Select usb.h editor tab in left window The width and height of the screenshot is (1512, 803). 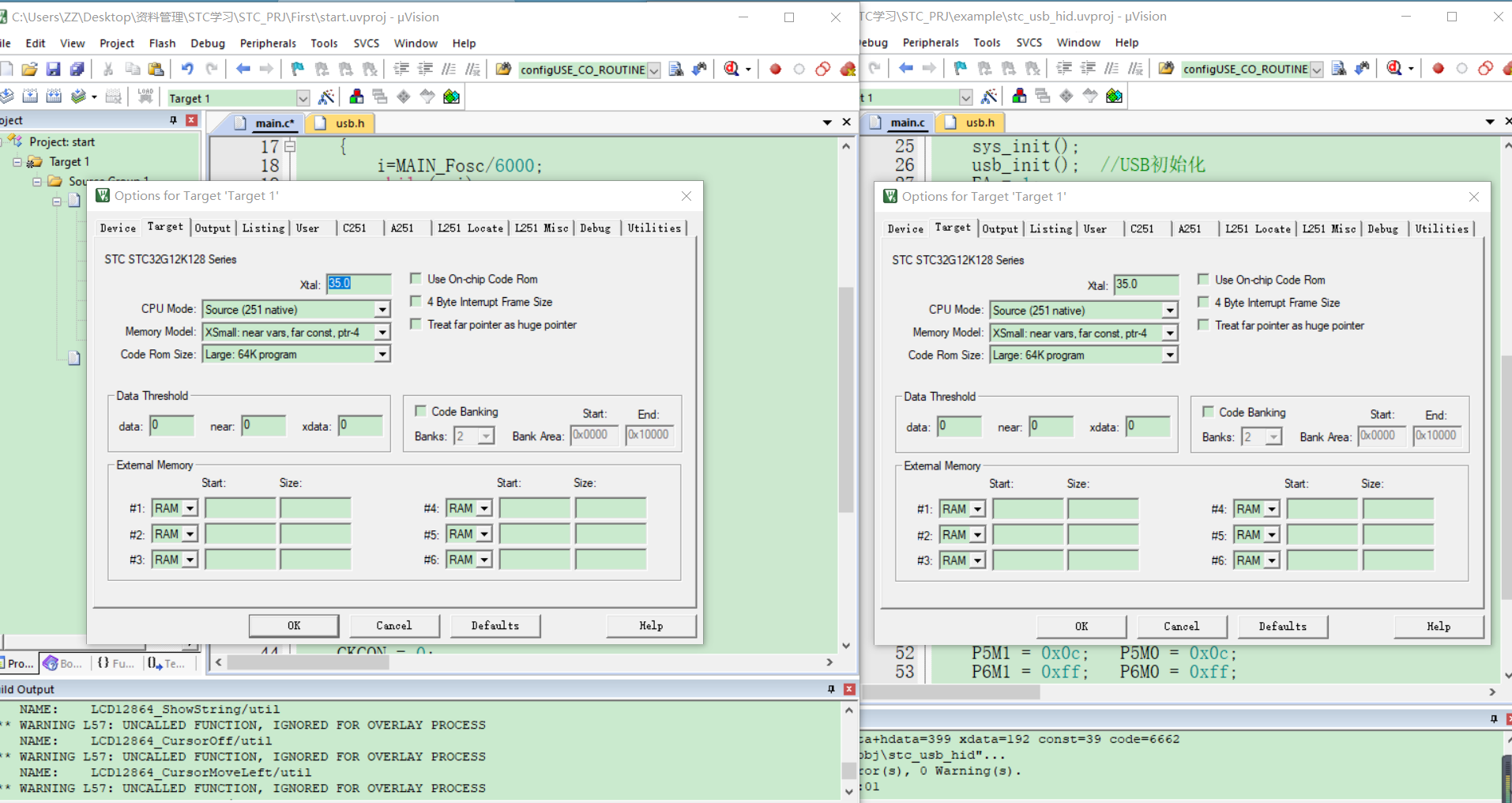click(340, 123)
